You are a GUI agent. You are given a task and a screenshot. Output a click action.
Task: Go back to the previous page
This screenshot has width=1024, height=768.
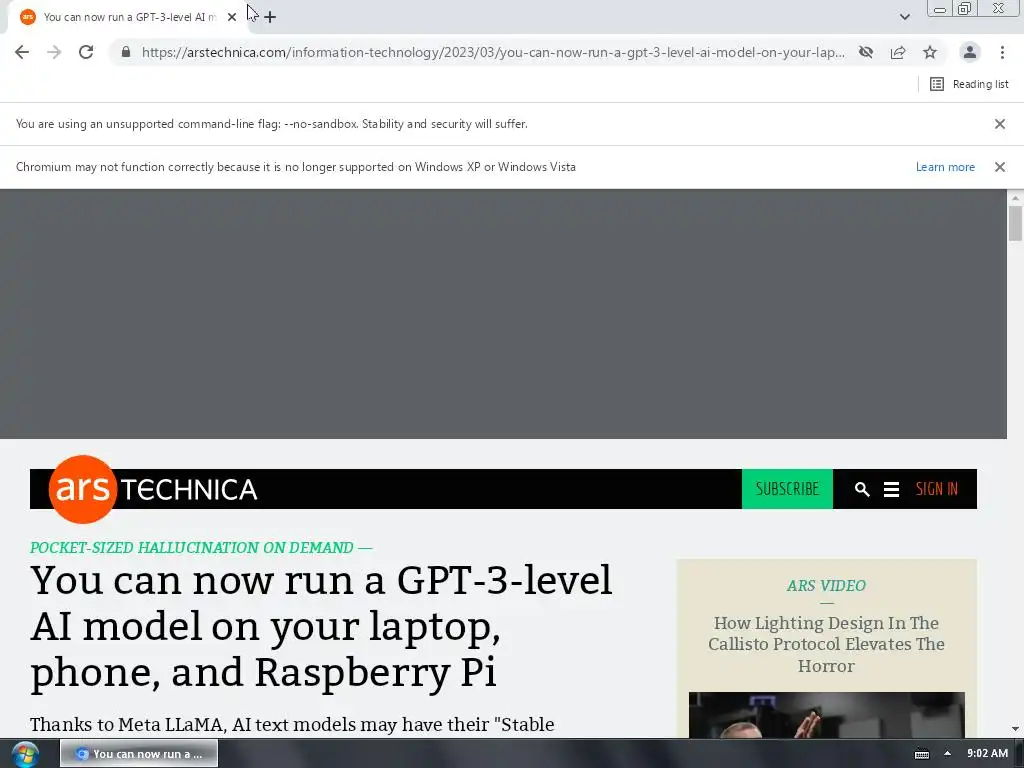coord(22,52)
